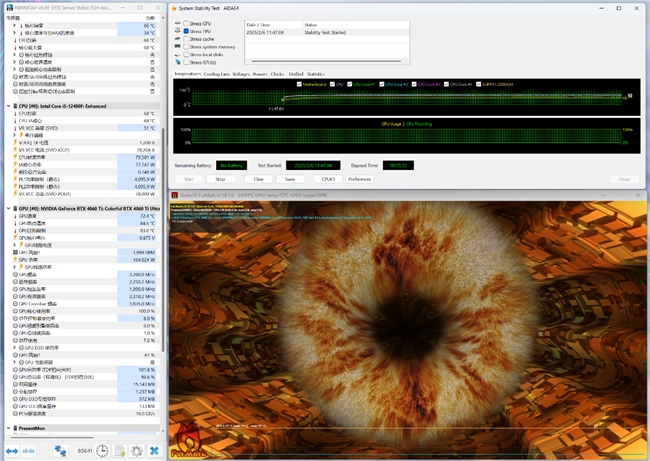Enable Stress system memory checkbox

[x=186, y=46]
